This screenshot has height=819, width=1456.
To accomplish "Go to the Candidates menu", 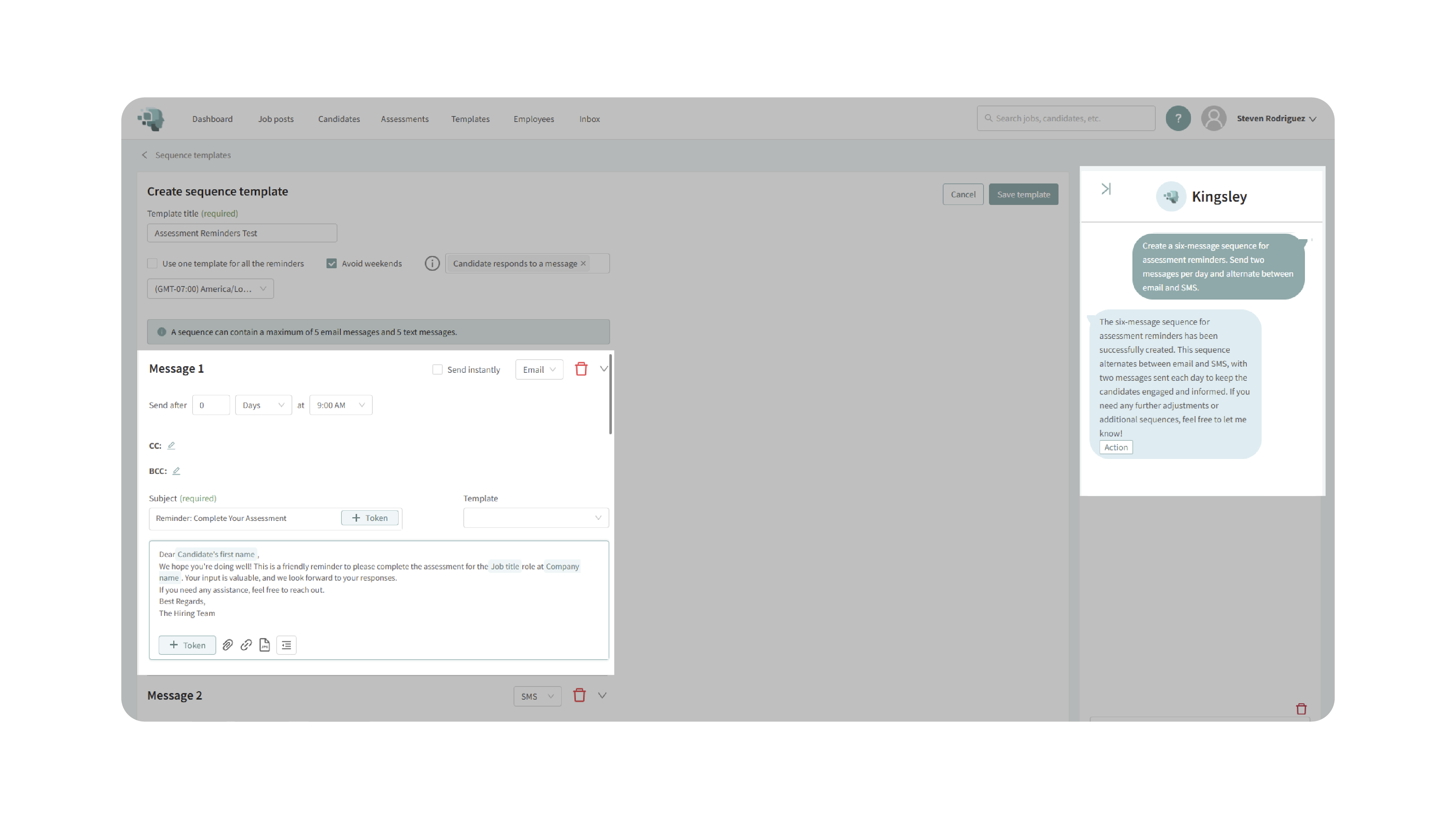I will [339, 119].
